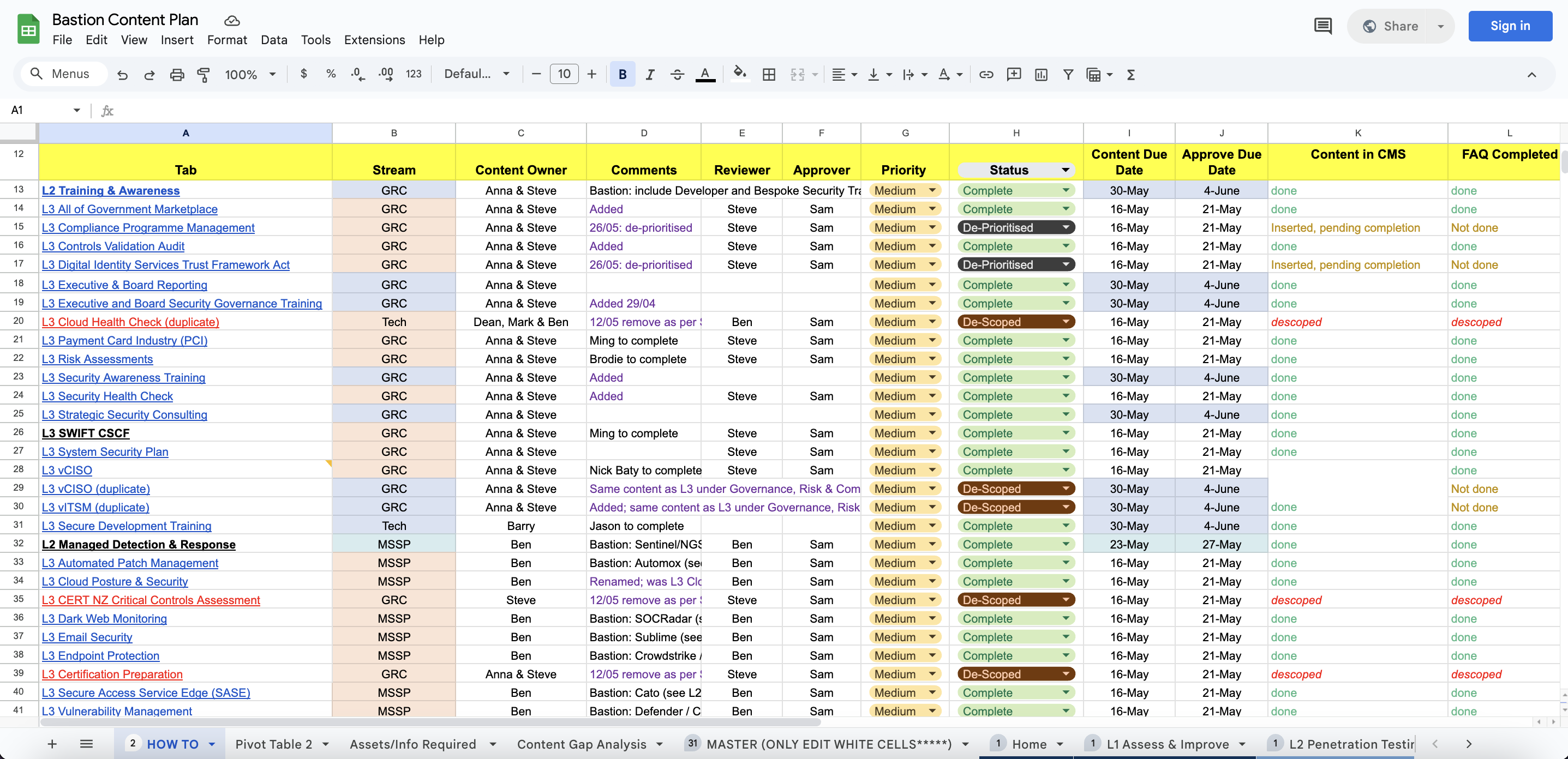The height and width of the screenshot is (759, 1568).
Task: Open the more formats 123 menu
Action: pyautogui.click(x=414, y=74)
